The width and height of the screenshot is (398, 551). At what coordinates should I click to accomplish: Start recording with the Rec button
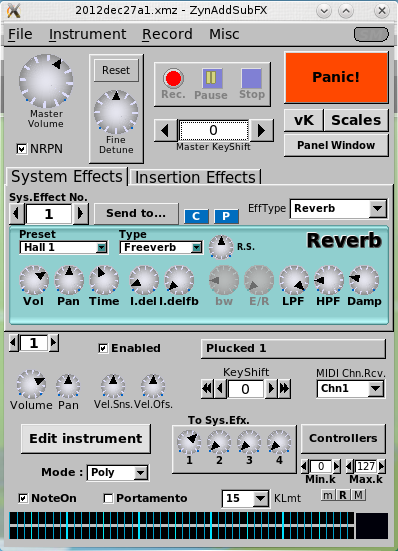pyautogui.click(x=173, y=78)
